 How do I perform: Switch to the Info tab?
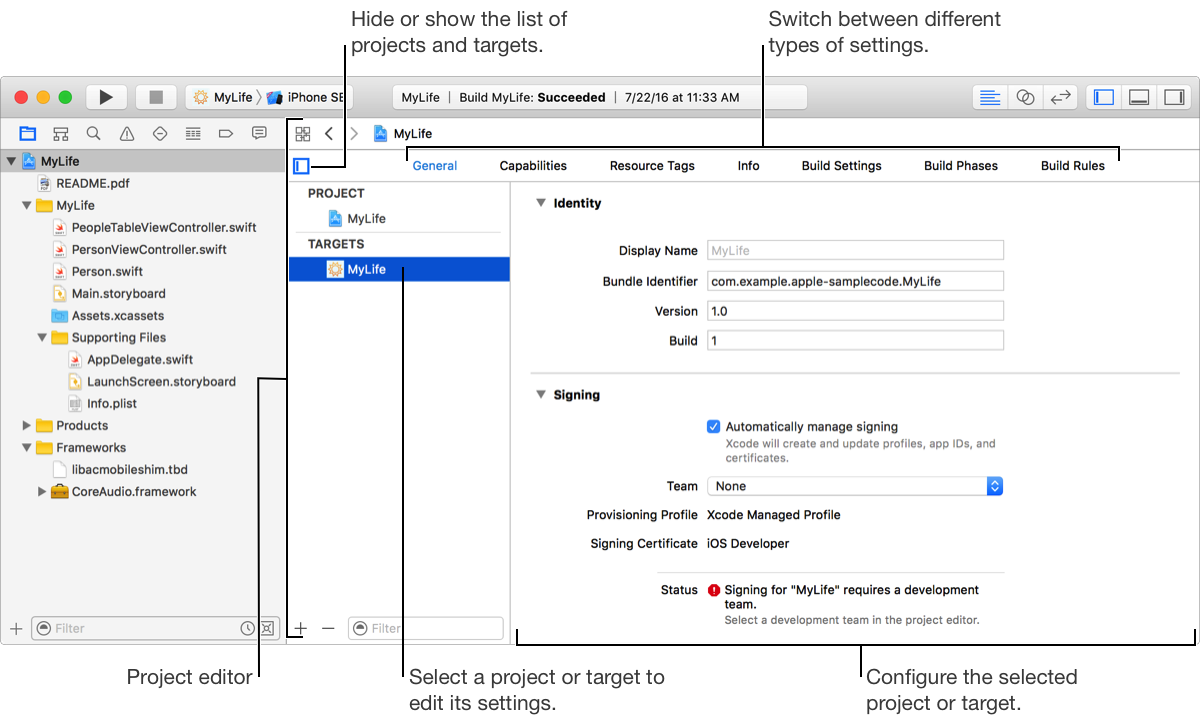tap(748, 166)
